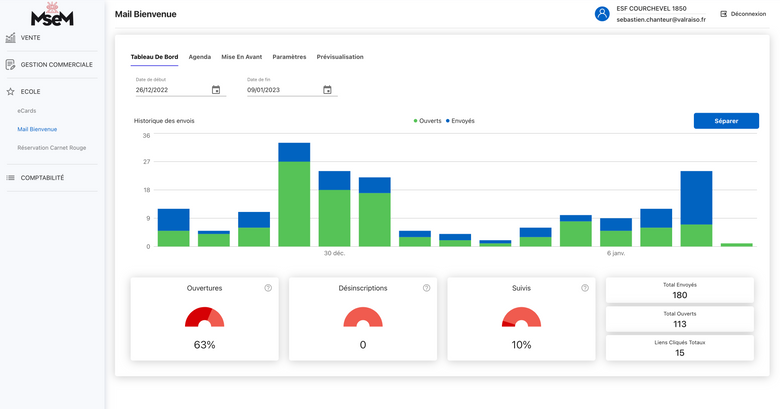780x409 pixels.
Task: Click the user avatar icon
Action: click(602, 14)
